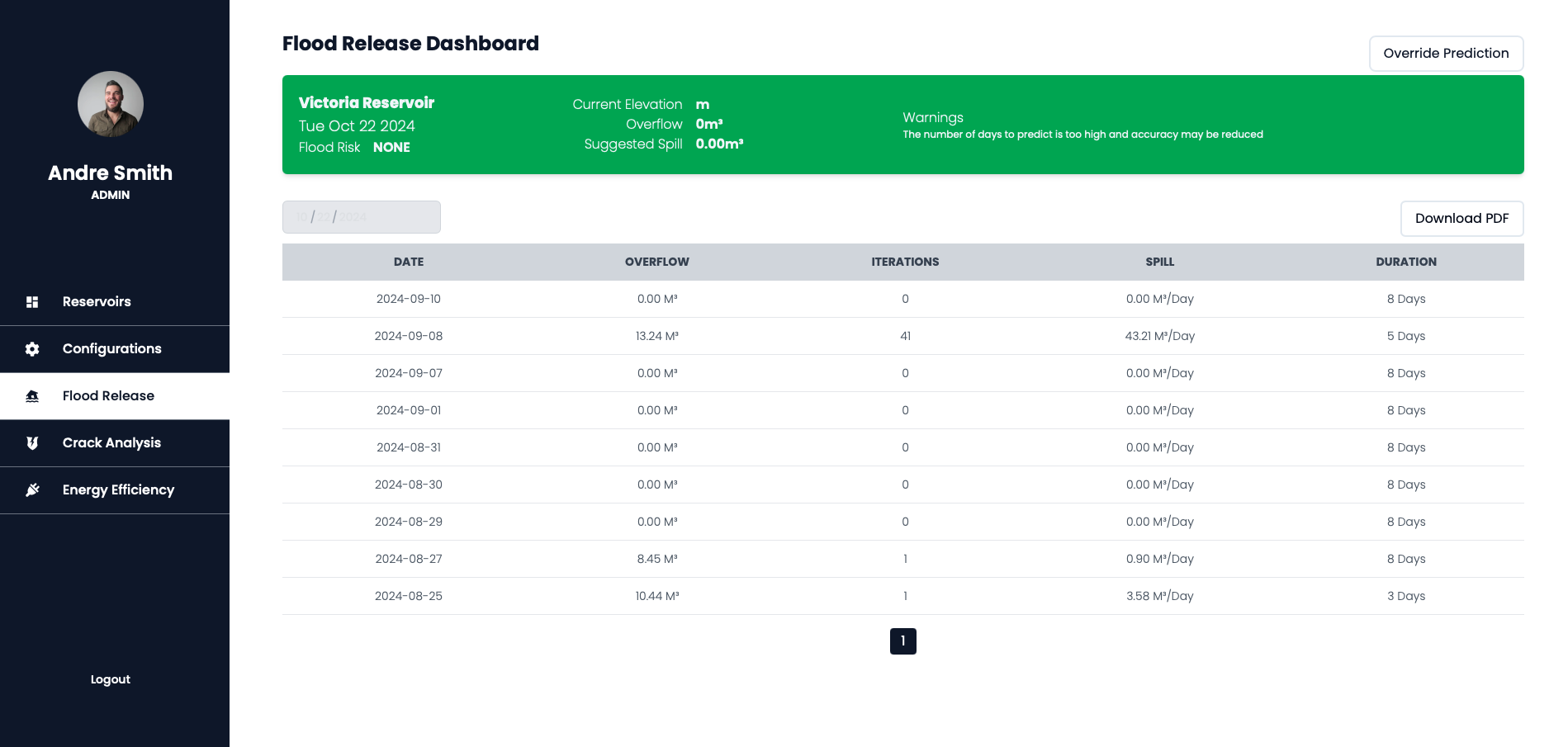Click the 3 Days duration value

(1406, 596)
